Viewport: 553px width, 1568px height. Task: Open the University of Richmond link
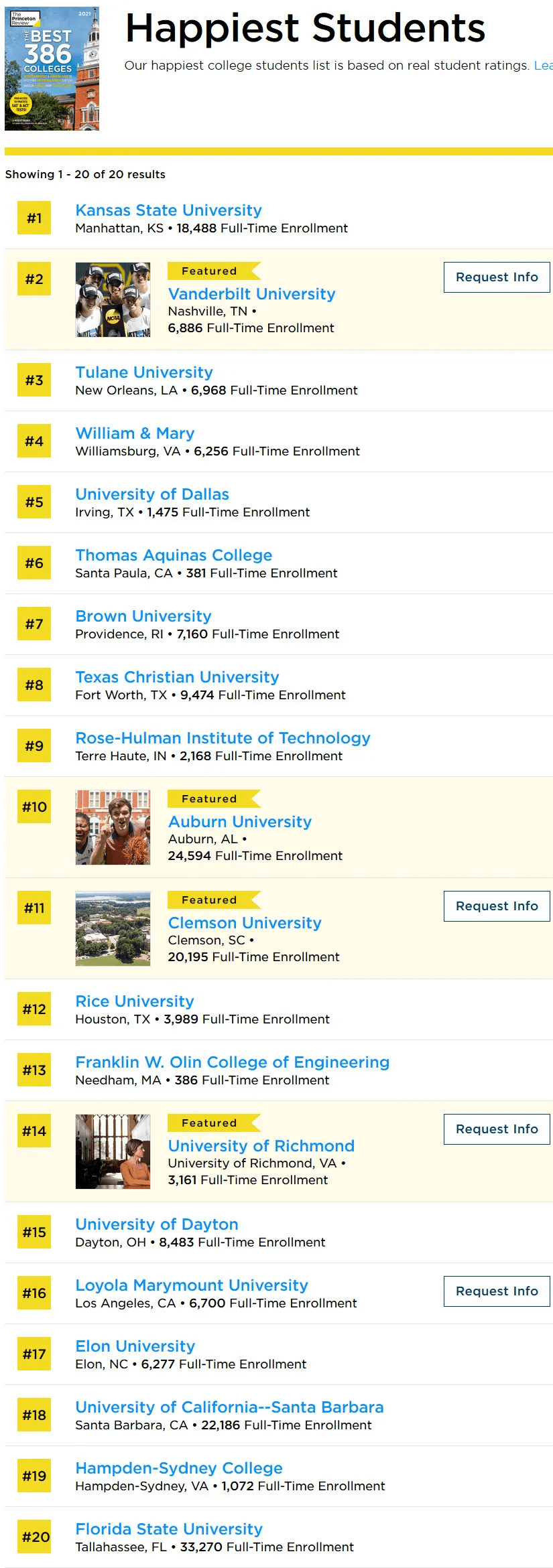(x=261, y=1146)
